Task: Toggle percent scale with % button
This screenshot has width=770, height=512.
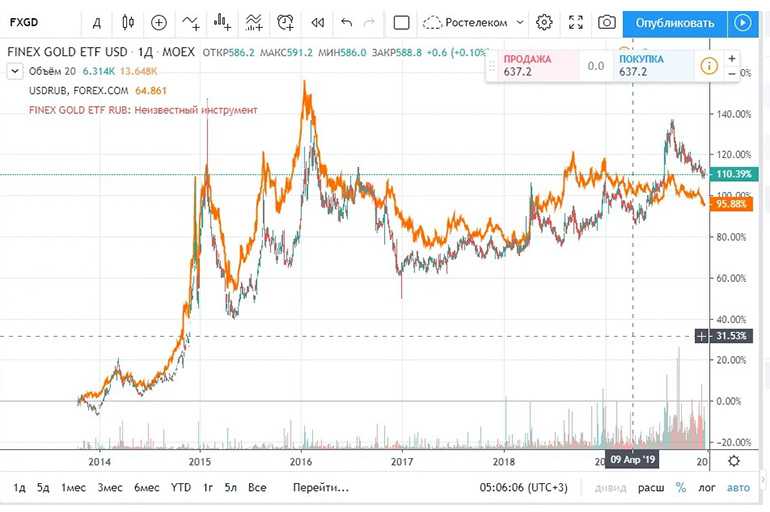Action: click(681, 487)
